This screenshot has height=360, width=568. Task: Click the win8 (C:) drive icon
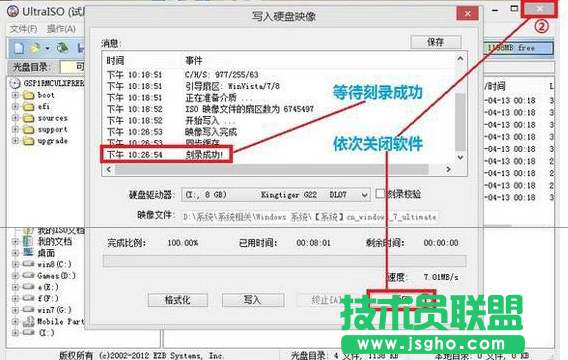28,264
